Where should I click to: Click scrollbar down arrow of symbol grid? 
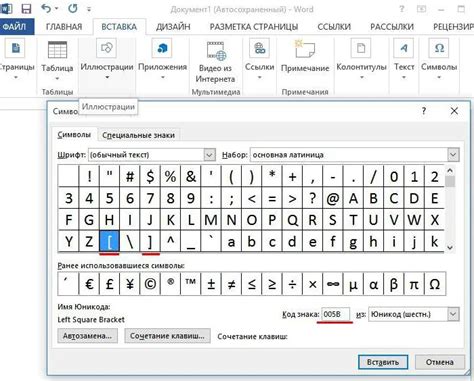450,247
